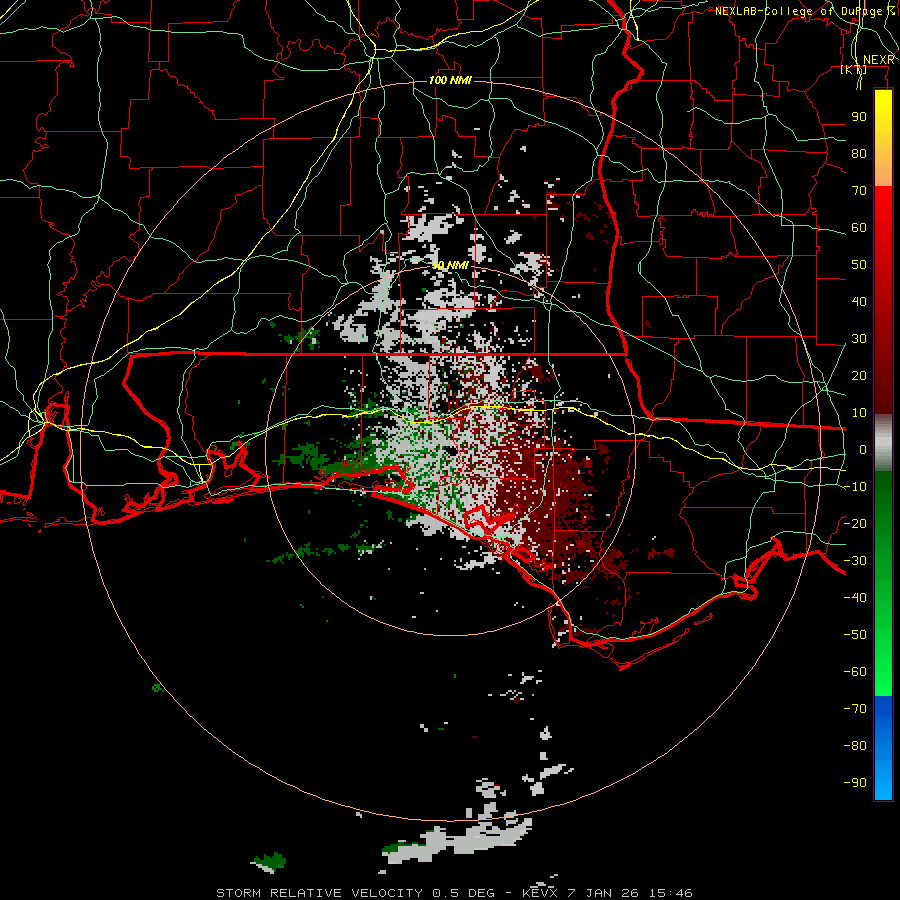Click the 20 value on velocity scale
The height and width of the screenshot is (900, 900).
click(x=859, y=376)
